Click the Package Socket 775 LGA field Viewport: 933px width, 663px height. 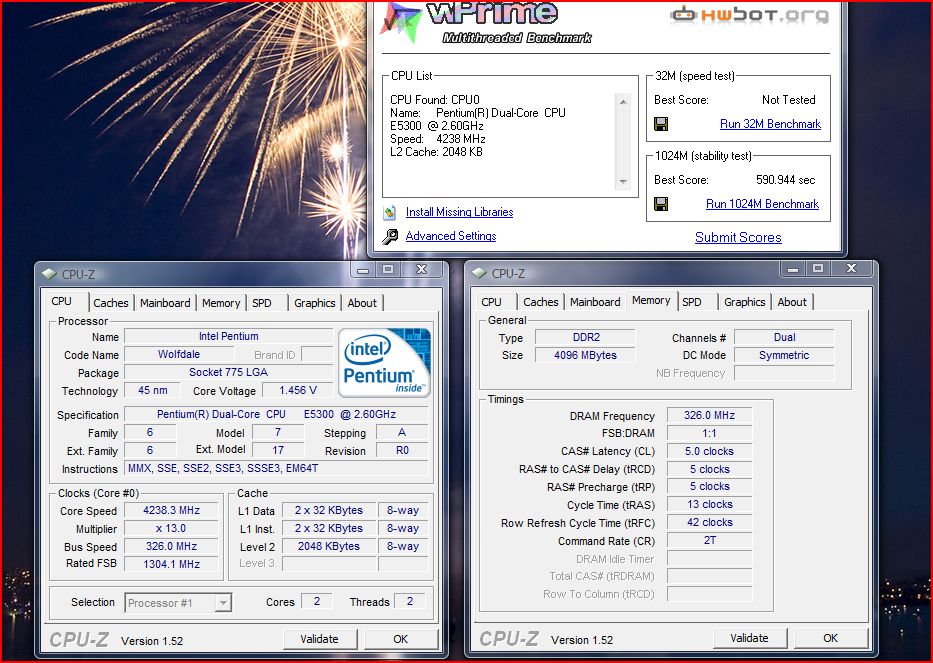[x=228, y=373]
